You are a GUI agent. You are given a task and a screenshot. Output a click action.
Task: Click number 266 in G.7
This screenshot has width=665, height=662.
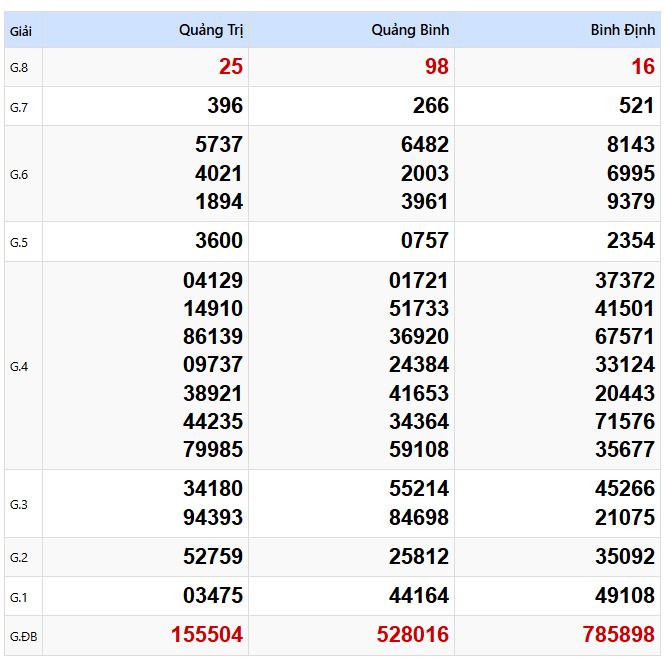[431, 105]
